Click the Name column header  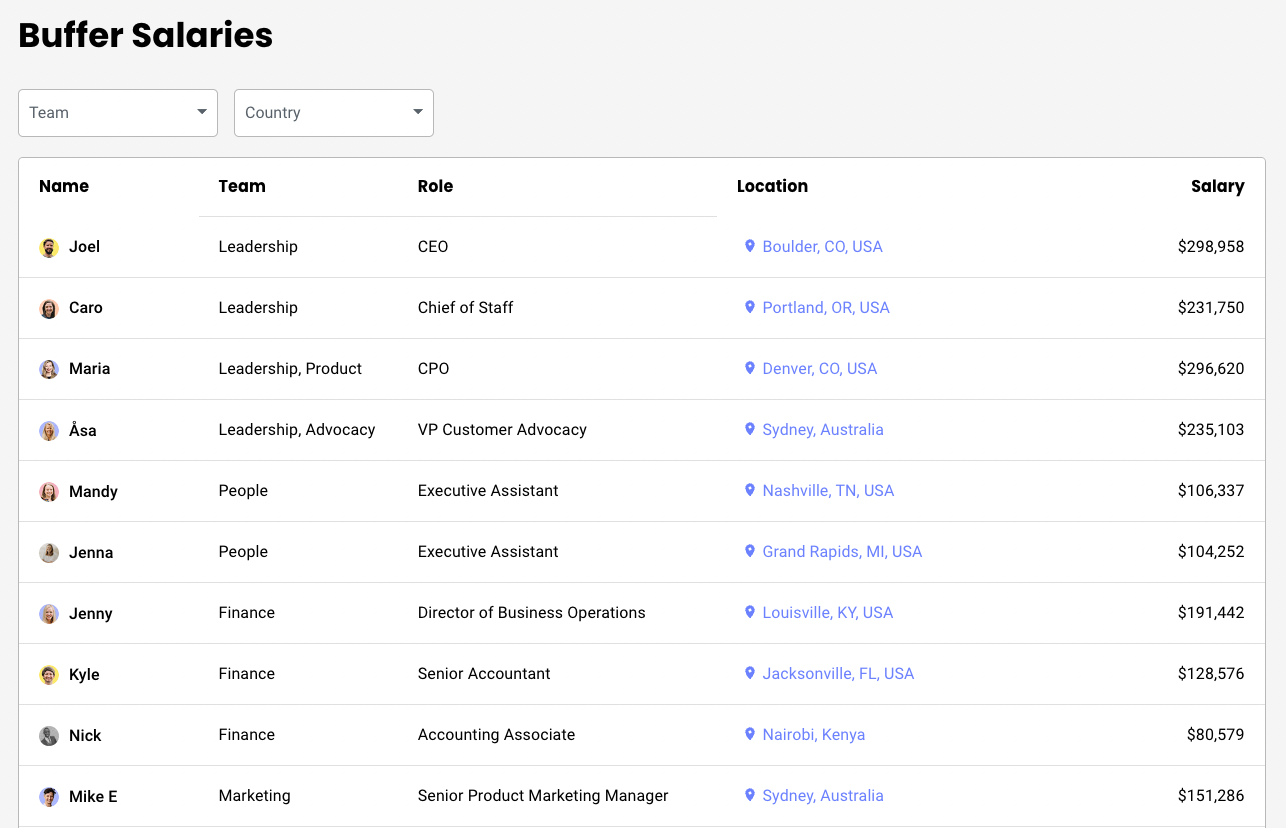(x=64, y=186)
